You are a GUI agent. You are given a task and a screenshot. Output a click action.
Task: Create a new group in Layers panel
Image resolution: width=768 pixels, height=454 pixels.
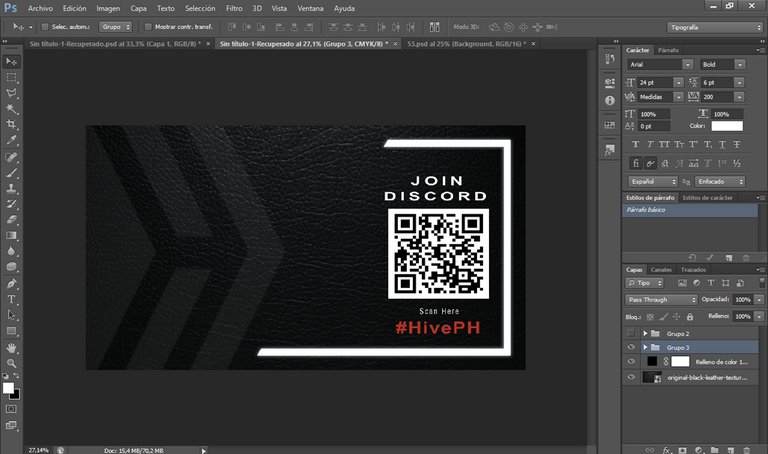715,450
